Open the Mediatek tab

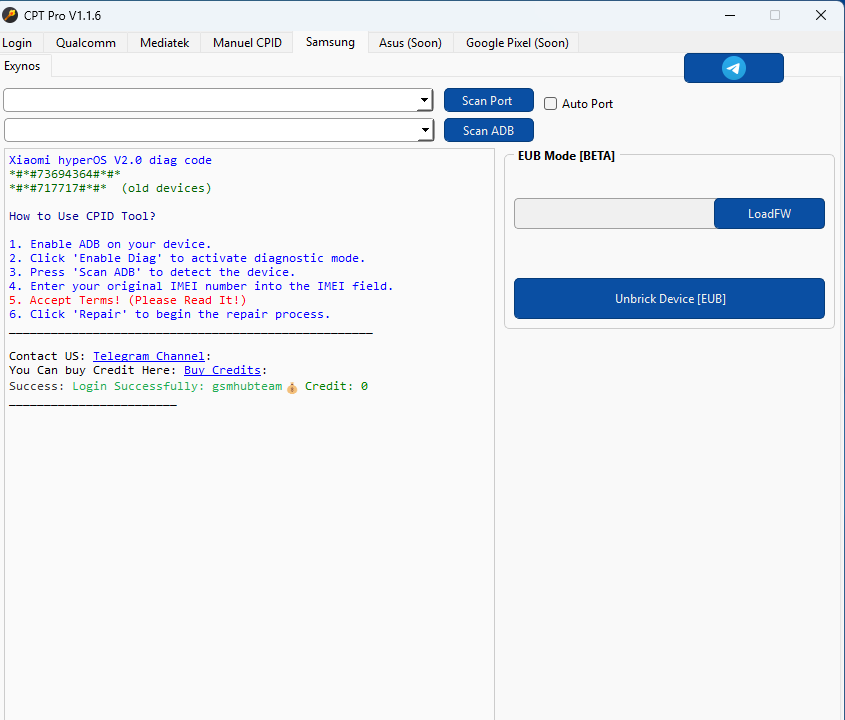coord(164,43)
